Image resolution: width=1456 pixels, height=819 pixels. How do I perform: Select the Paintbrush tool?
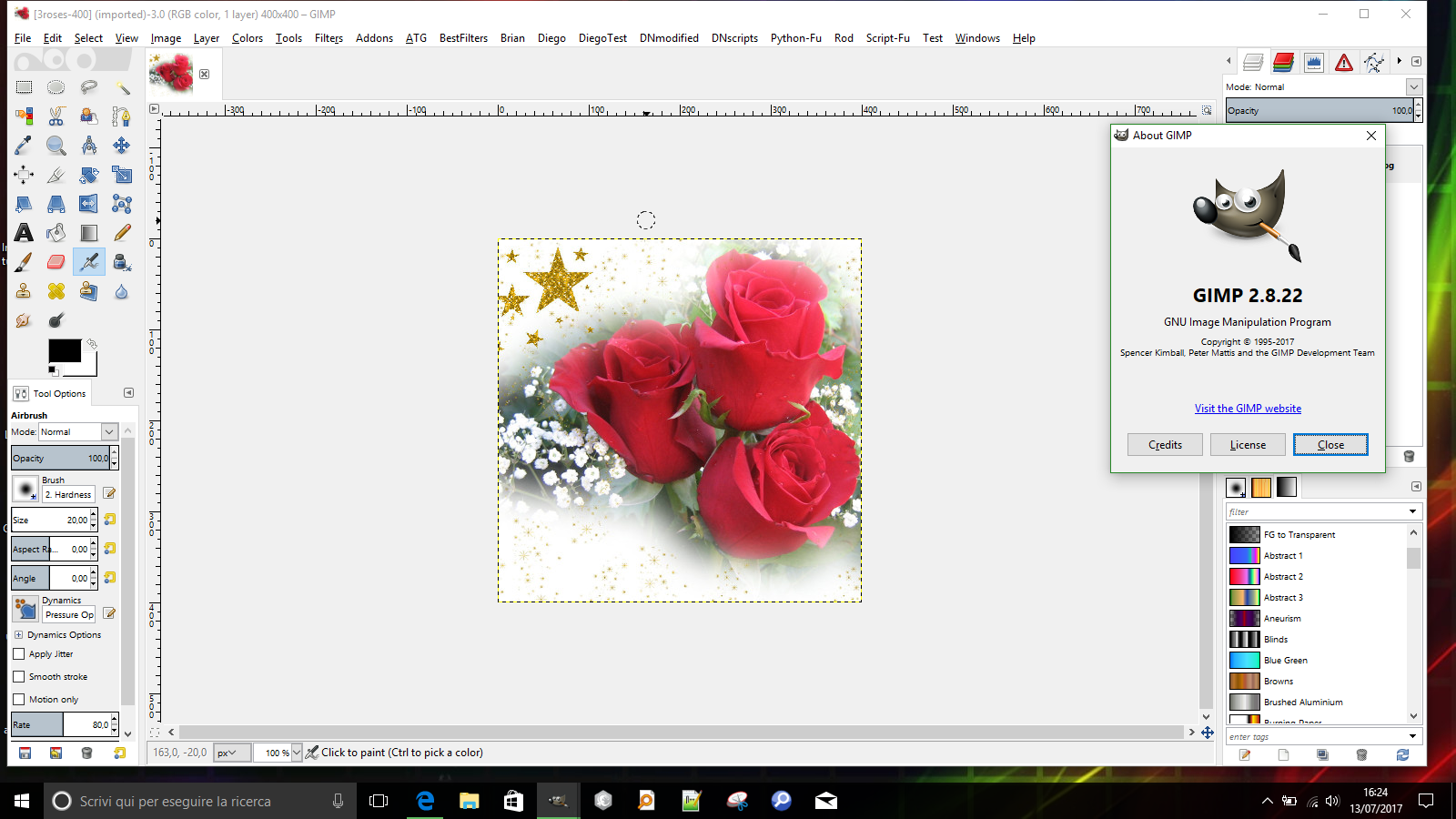(x=24, y=262)
